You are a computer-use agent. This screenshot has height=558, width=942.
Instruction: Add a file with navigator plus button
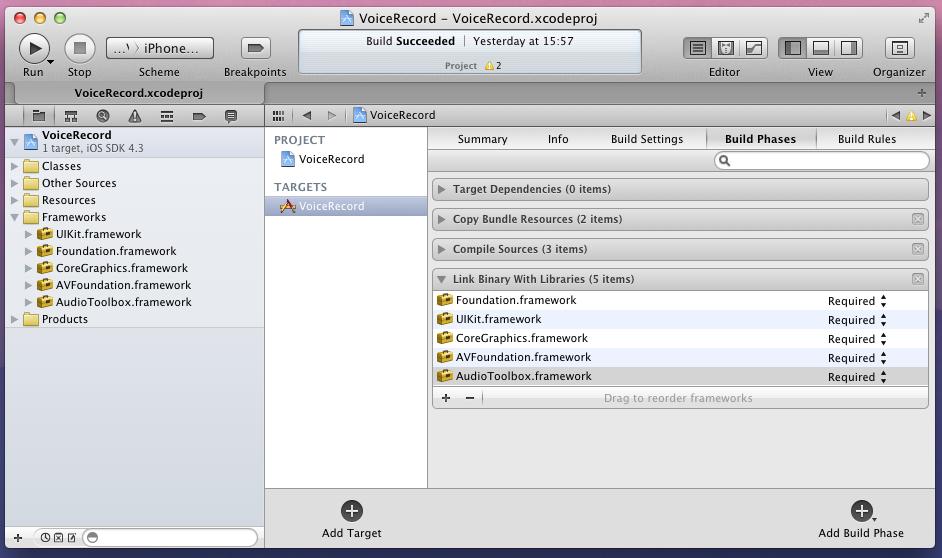[18, 538]
